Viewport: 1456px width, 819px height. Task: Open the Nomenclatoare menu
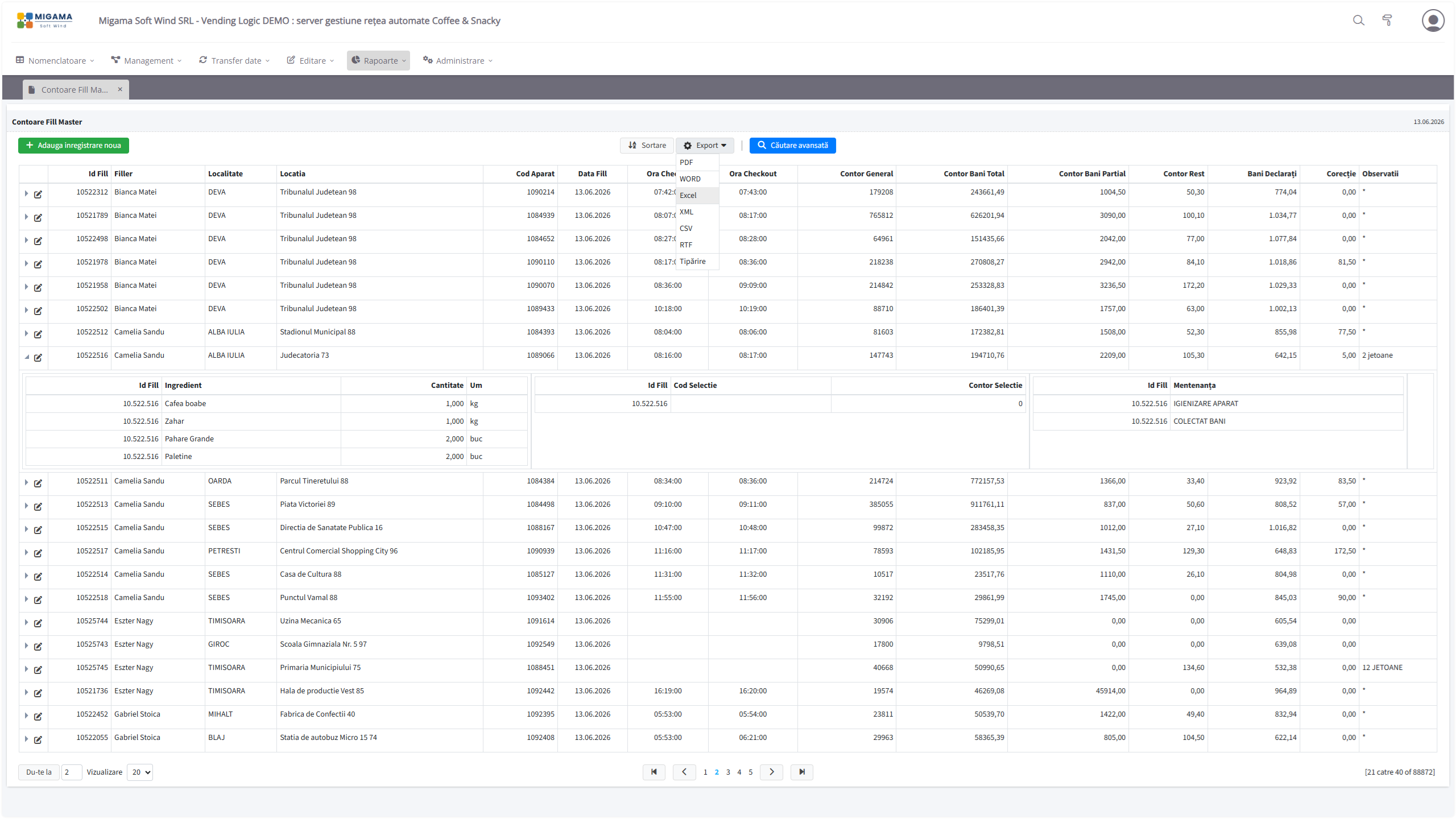pyautogui.click(x=55, y=60)
